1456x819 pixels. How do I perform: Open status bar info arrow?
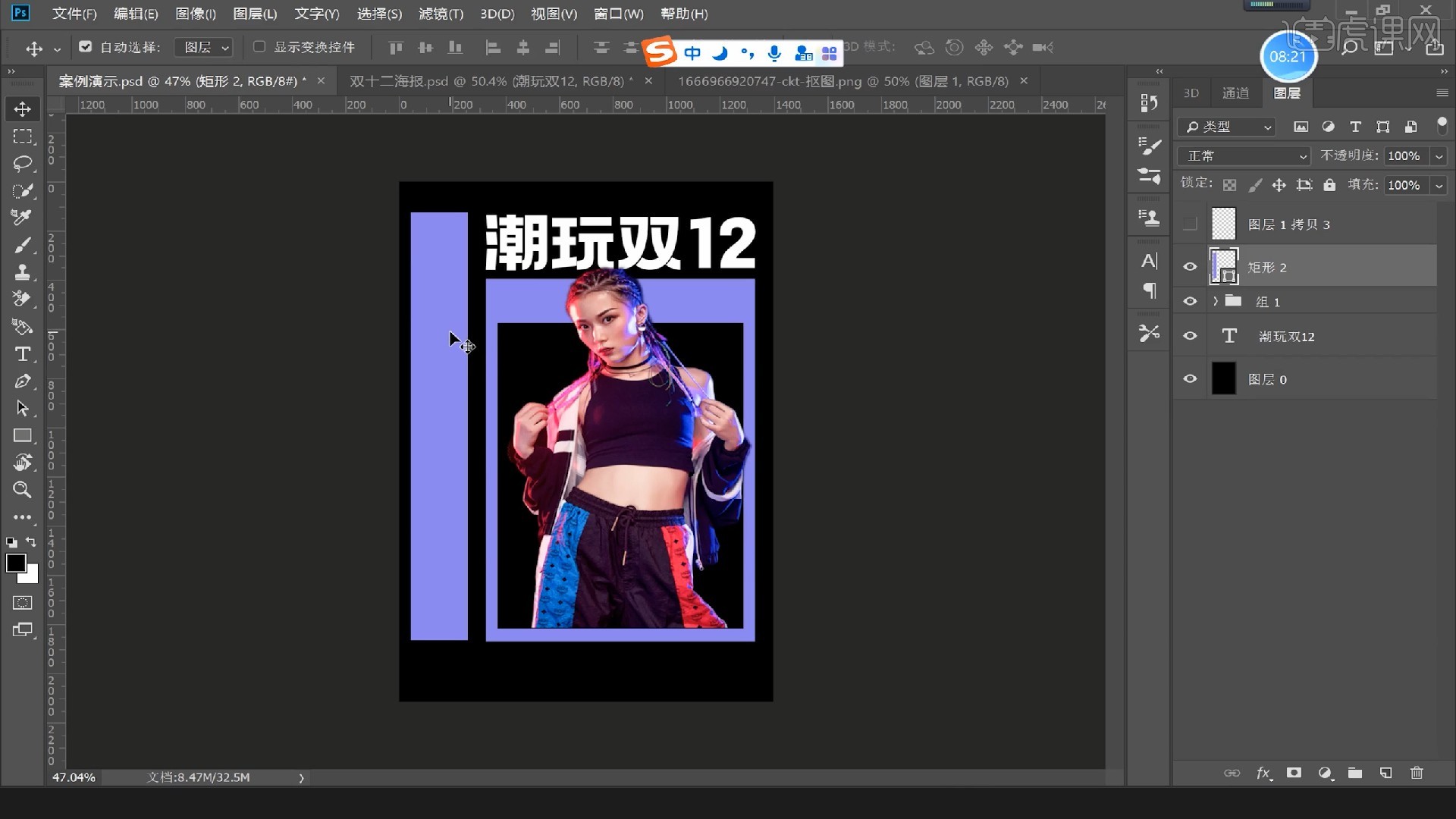pyautogui.click(x=301, y=777)
